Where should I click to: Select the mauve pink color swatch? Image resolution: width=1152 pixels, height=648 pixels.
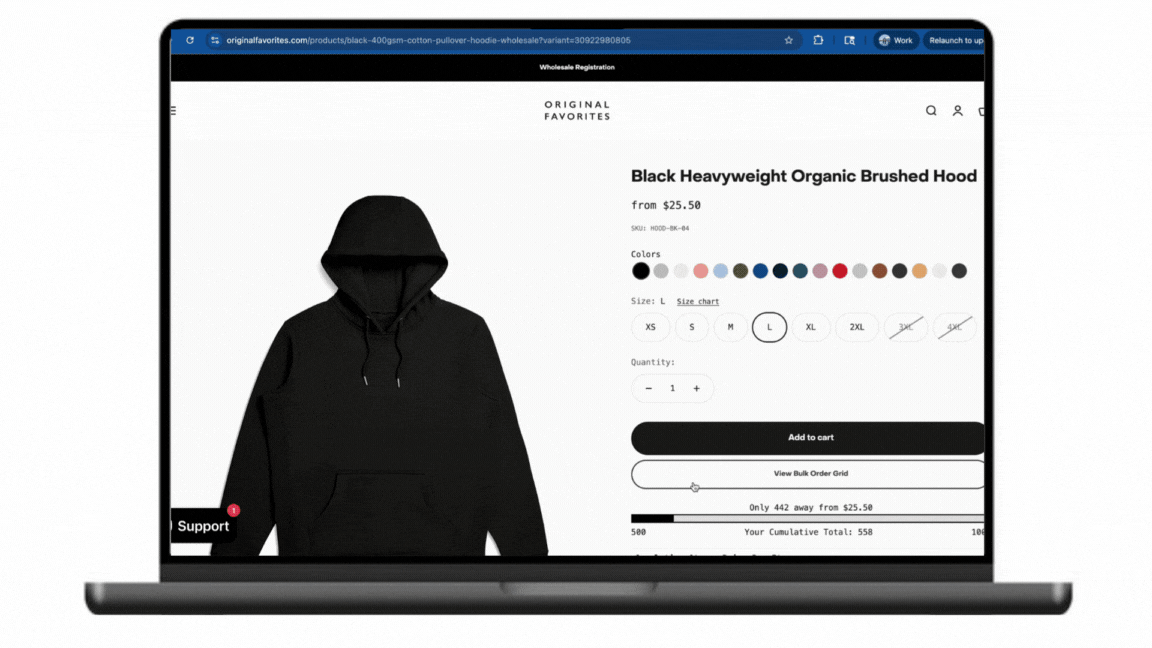tap(820, 271)
